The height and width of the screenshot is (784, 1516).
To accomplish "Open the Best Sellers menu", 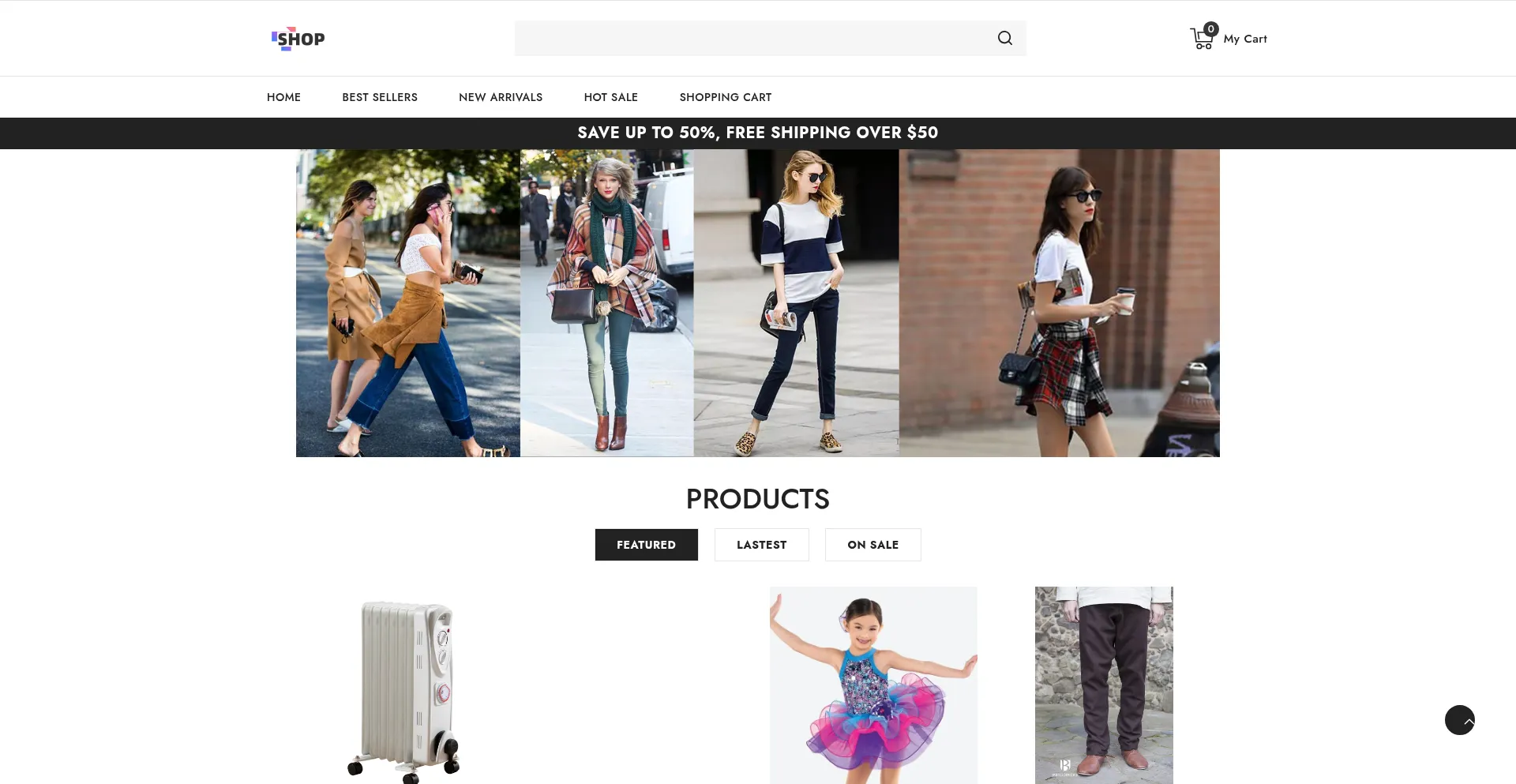I will [379, 97].
